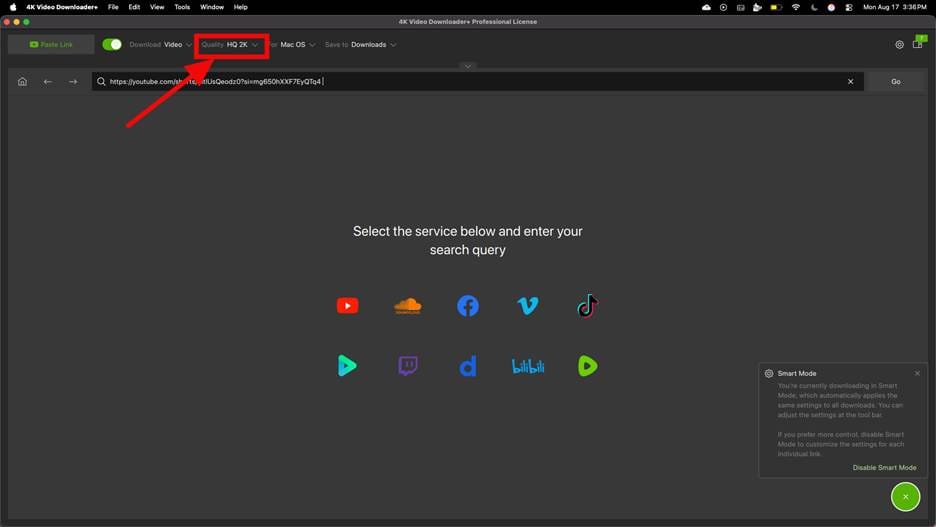
Task: Open the Wi-Fi status menu
Action: coord(795,7)
